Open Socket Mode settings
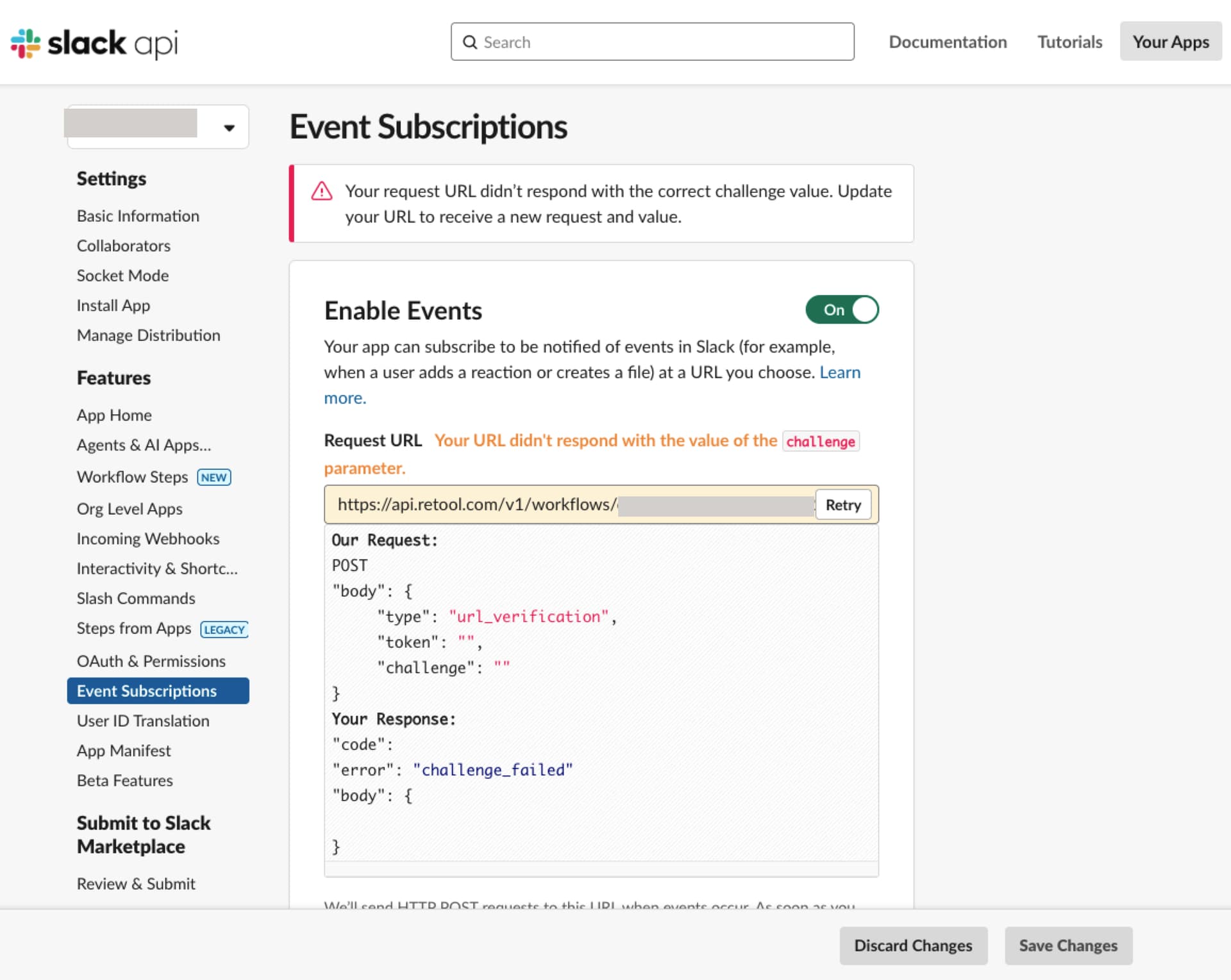Image resolution: width=1231 pixels, height=980 pixels. click(x=123, y=276)
